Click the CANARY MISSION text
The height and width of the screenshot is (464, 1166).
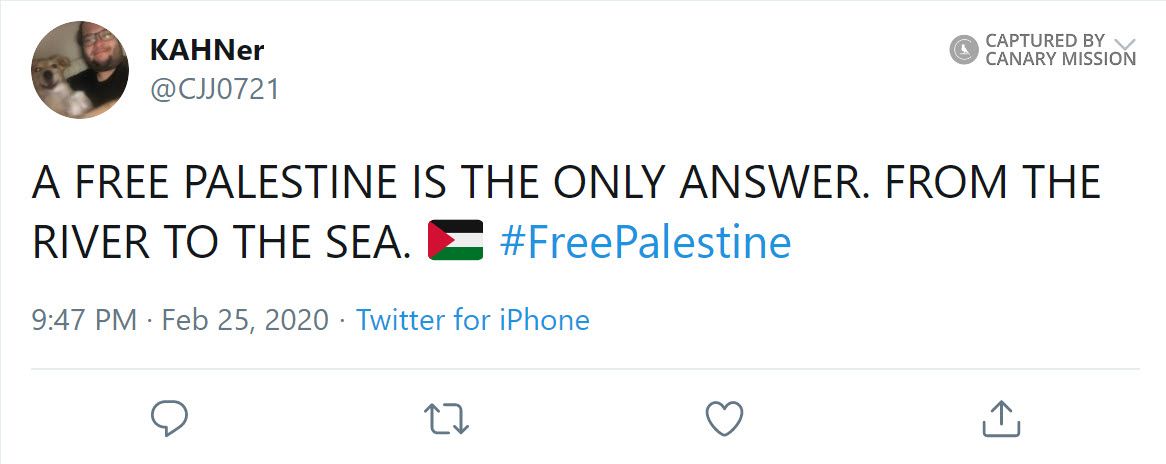pyautogui.click(x=1061, y=59)
